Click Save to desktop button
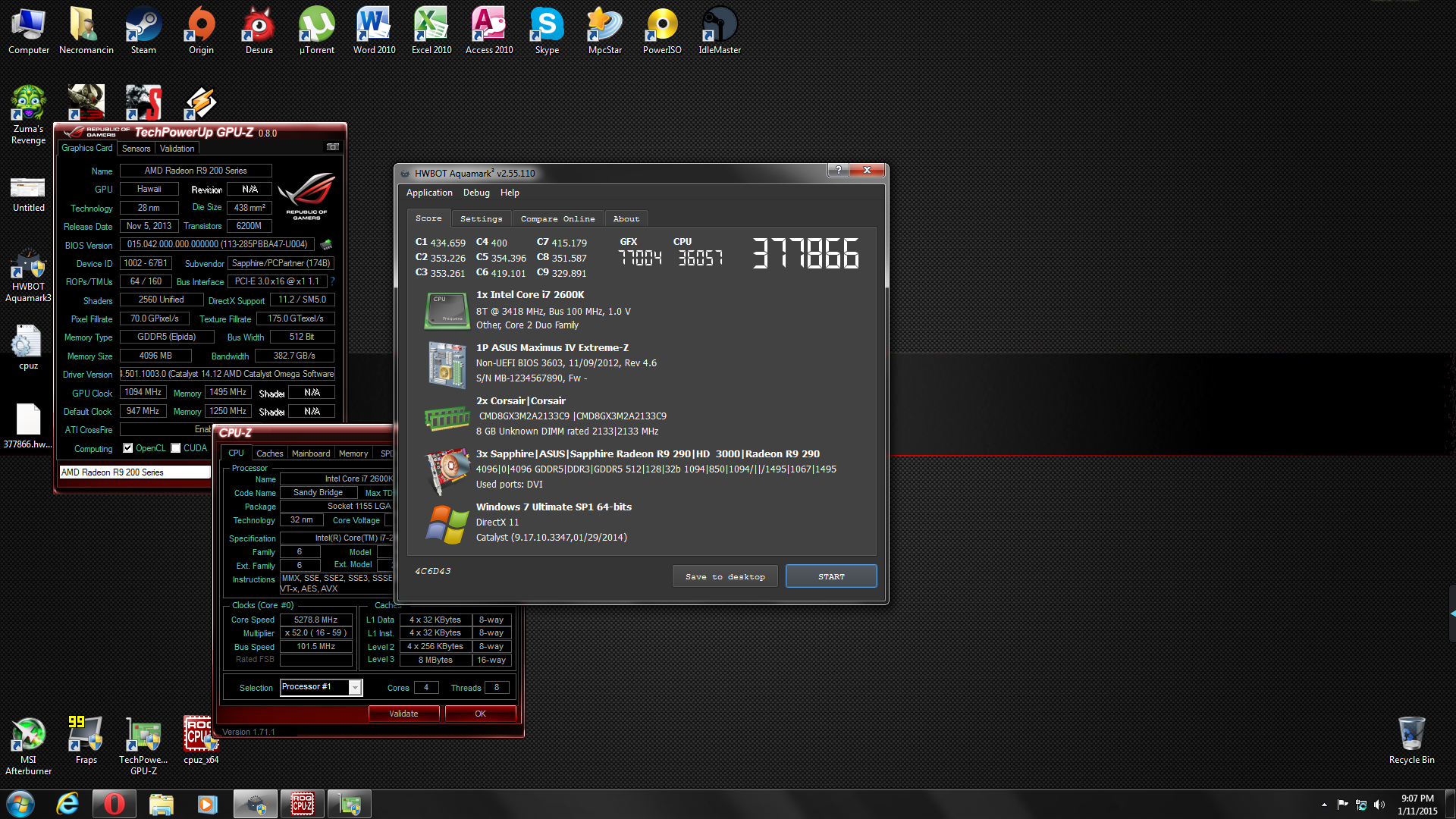Screen dimensions: 1456x819 pos(725,576)
